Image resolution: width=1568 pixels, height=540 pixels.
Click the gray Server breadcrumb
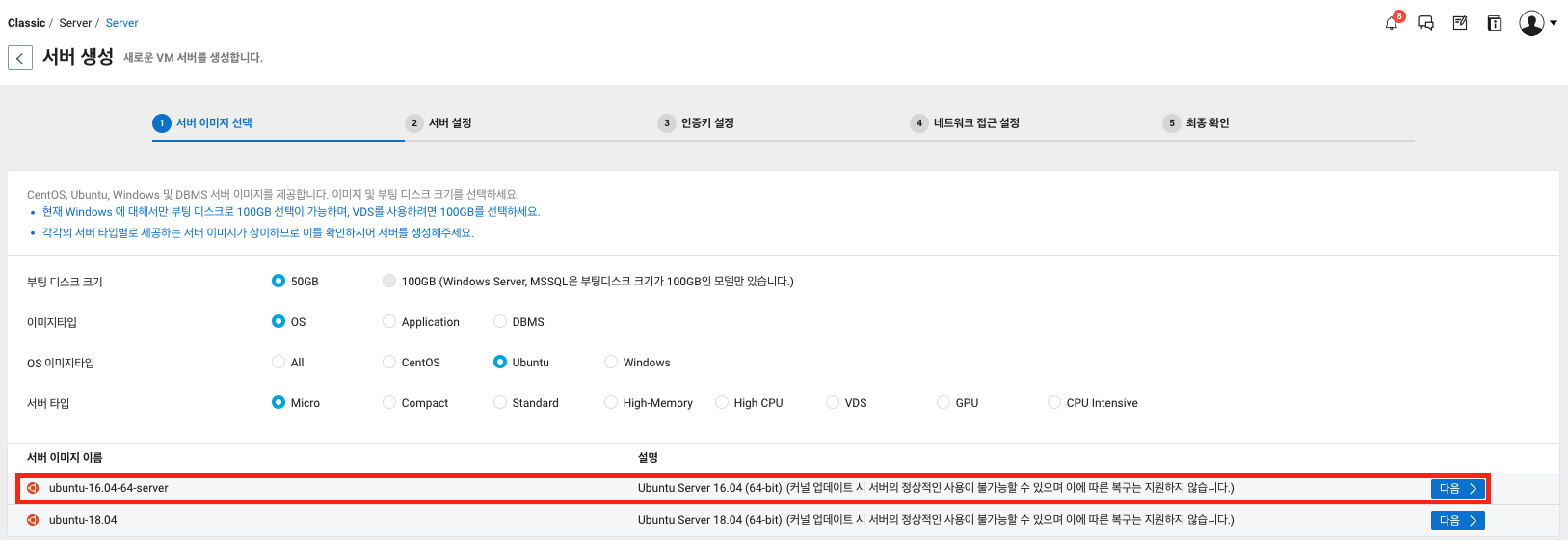pyautogui.click(x=75, y=23)
